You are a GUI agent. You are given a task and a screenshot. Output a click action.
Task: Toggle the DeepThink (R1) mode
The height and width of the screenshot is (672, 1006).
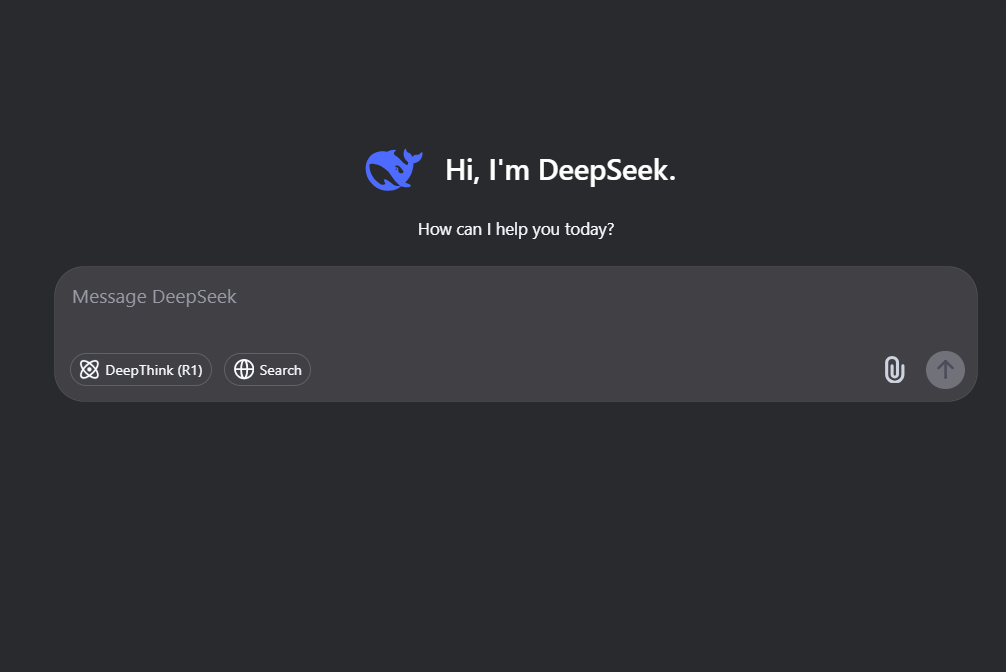point(141,370)
